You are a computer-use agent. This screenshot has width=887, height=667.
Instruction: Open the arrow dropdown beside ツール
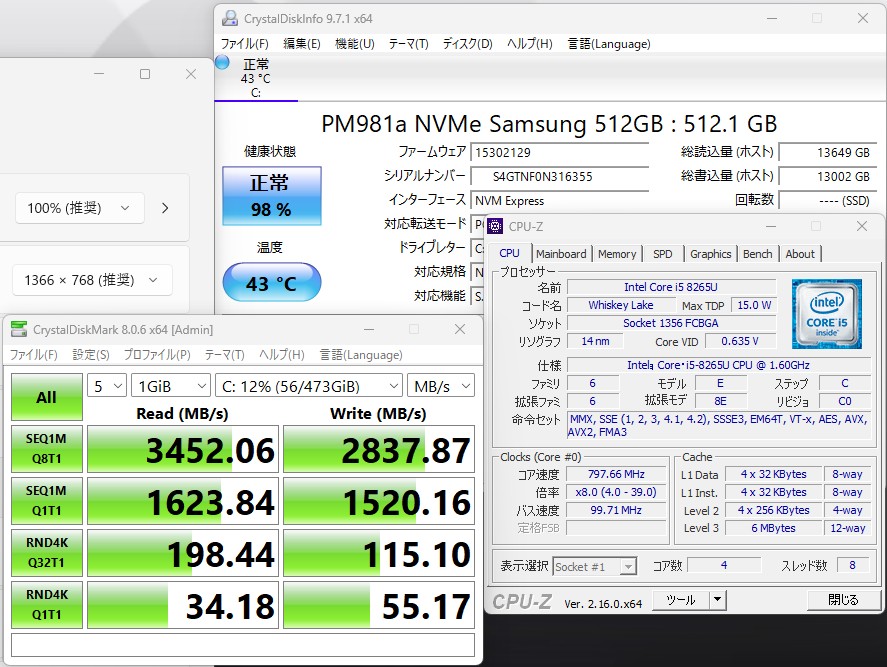[718, 600]
